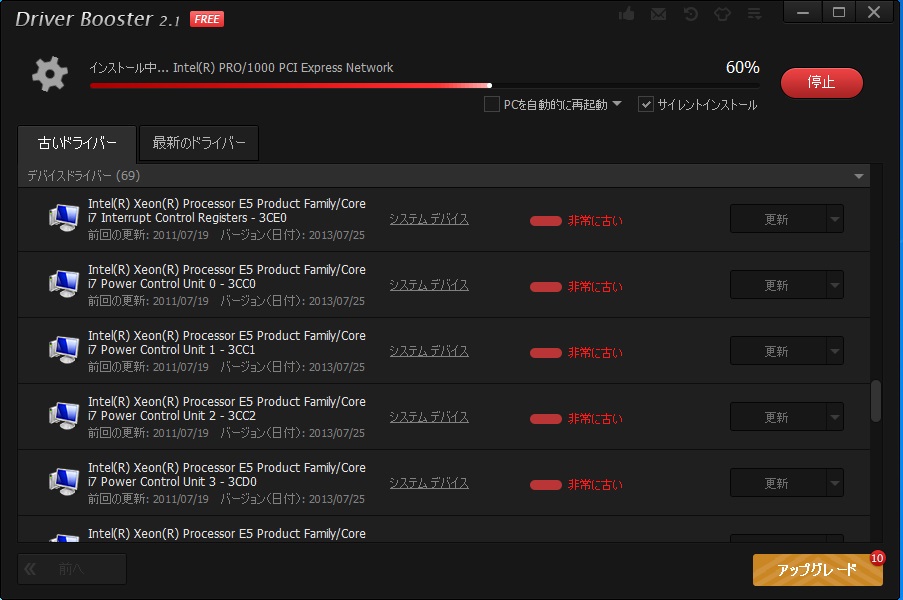Click the settings gear icon
This screenshot has width=903, height=600.
[x=50, y=74]
